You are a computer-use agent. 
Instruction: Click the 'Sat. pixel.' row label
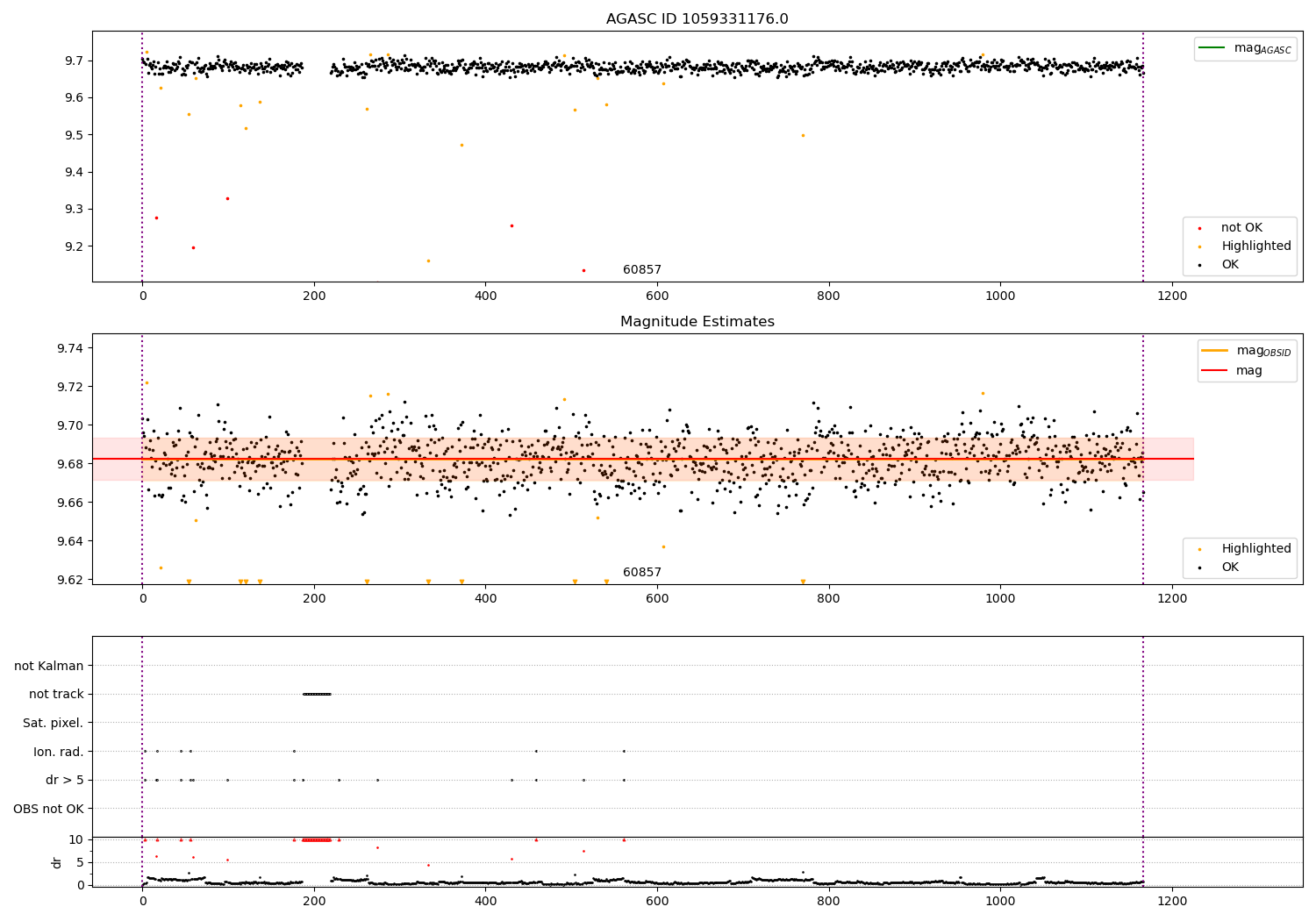tap(54, 723)
